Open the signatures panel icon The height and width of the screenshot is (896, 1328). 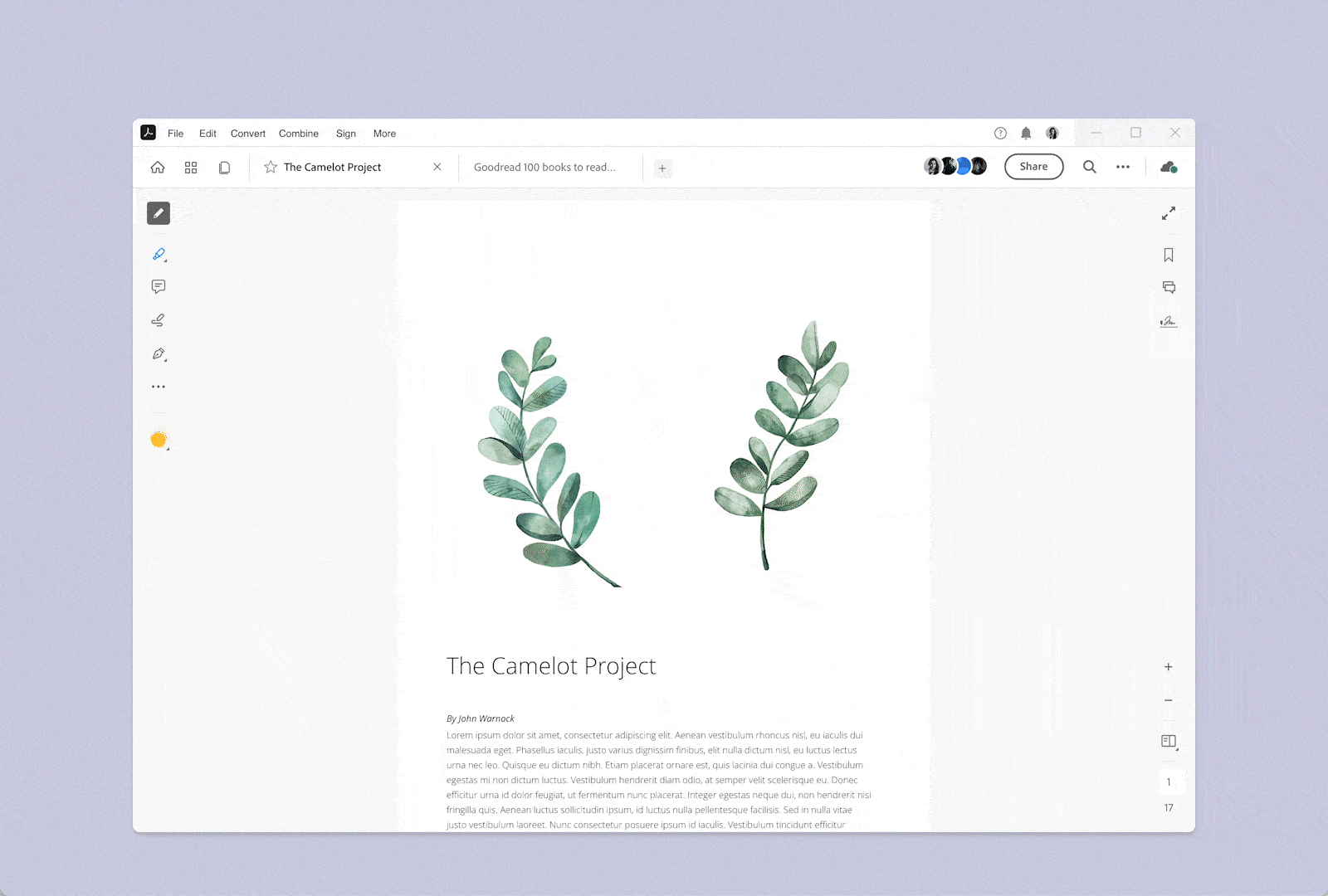(x=1169, y=321)
